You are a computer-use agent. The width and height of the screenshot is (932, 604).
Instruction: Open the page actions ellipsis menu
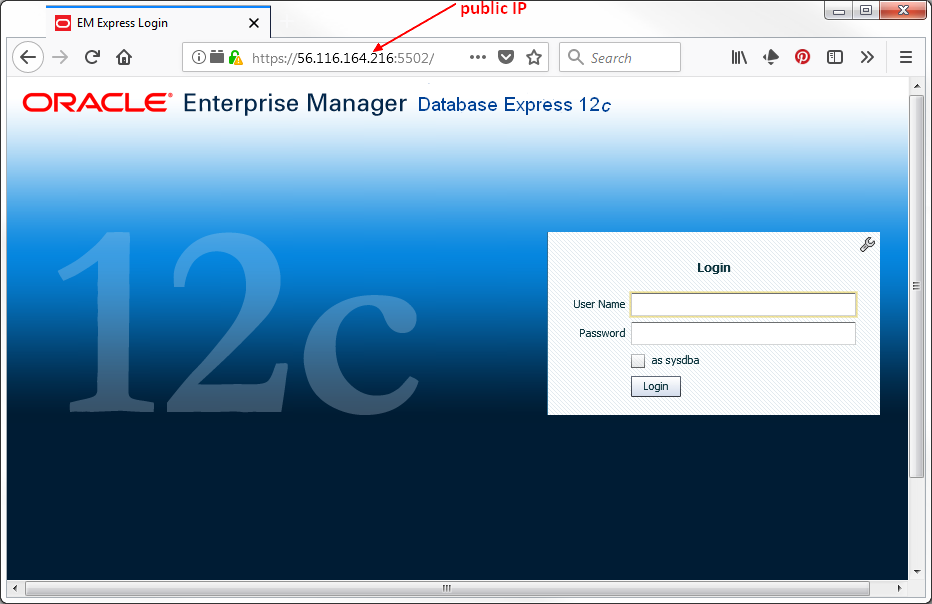click(477, 57)
